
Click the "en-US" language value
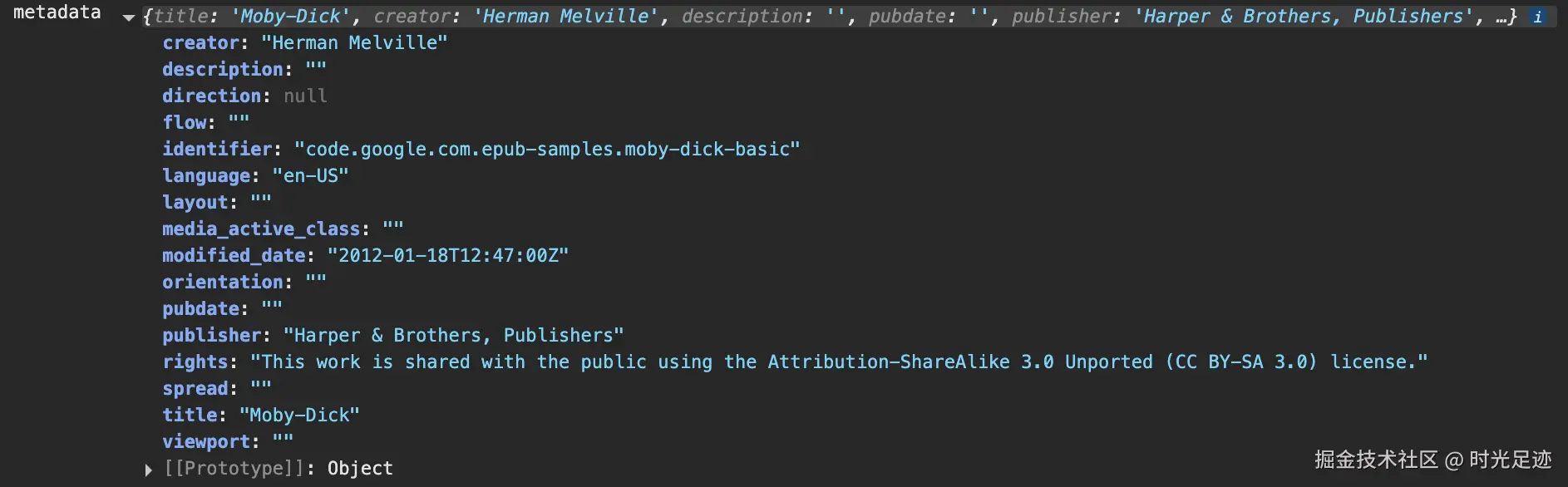[x=311, y=175]
